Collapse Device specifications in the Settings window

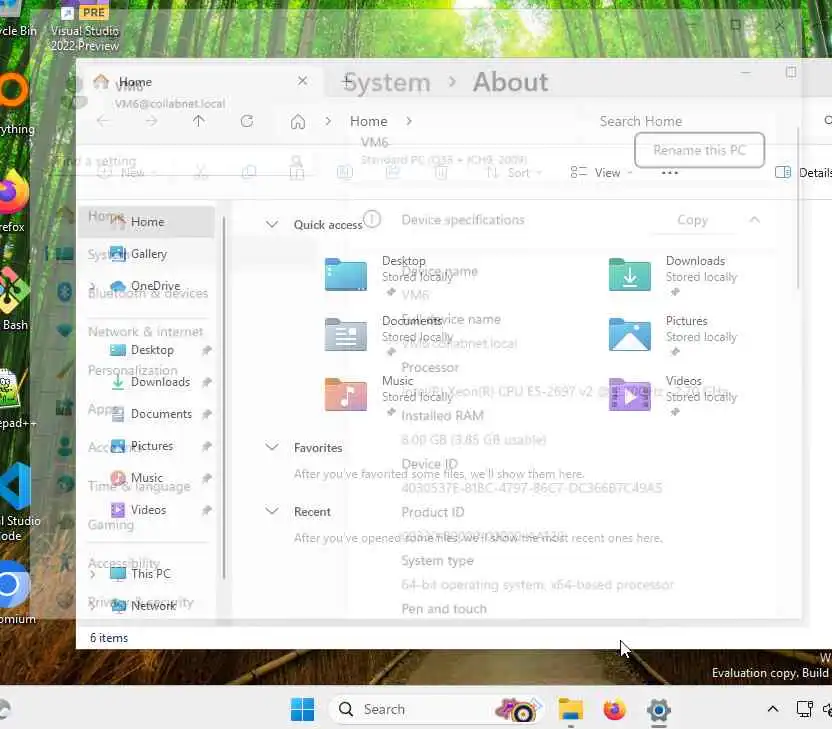tap(755, 220)
